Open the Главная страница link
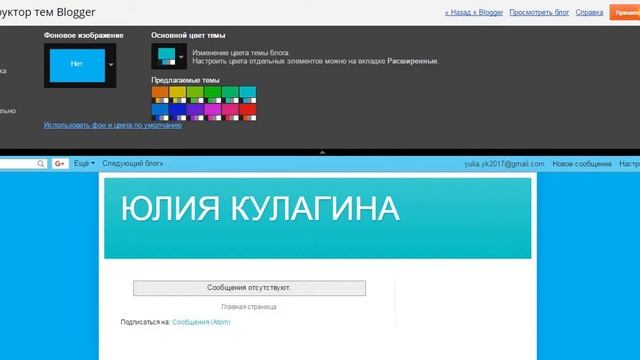The width and height of the screenshot is (640, 360). (x=249, y=307)
